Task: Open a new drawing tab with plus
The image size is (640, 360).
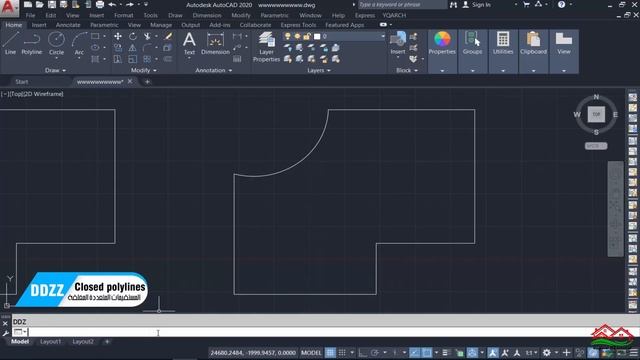Action: (147, 82)
